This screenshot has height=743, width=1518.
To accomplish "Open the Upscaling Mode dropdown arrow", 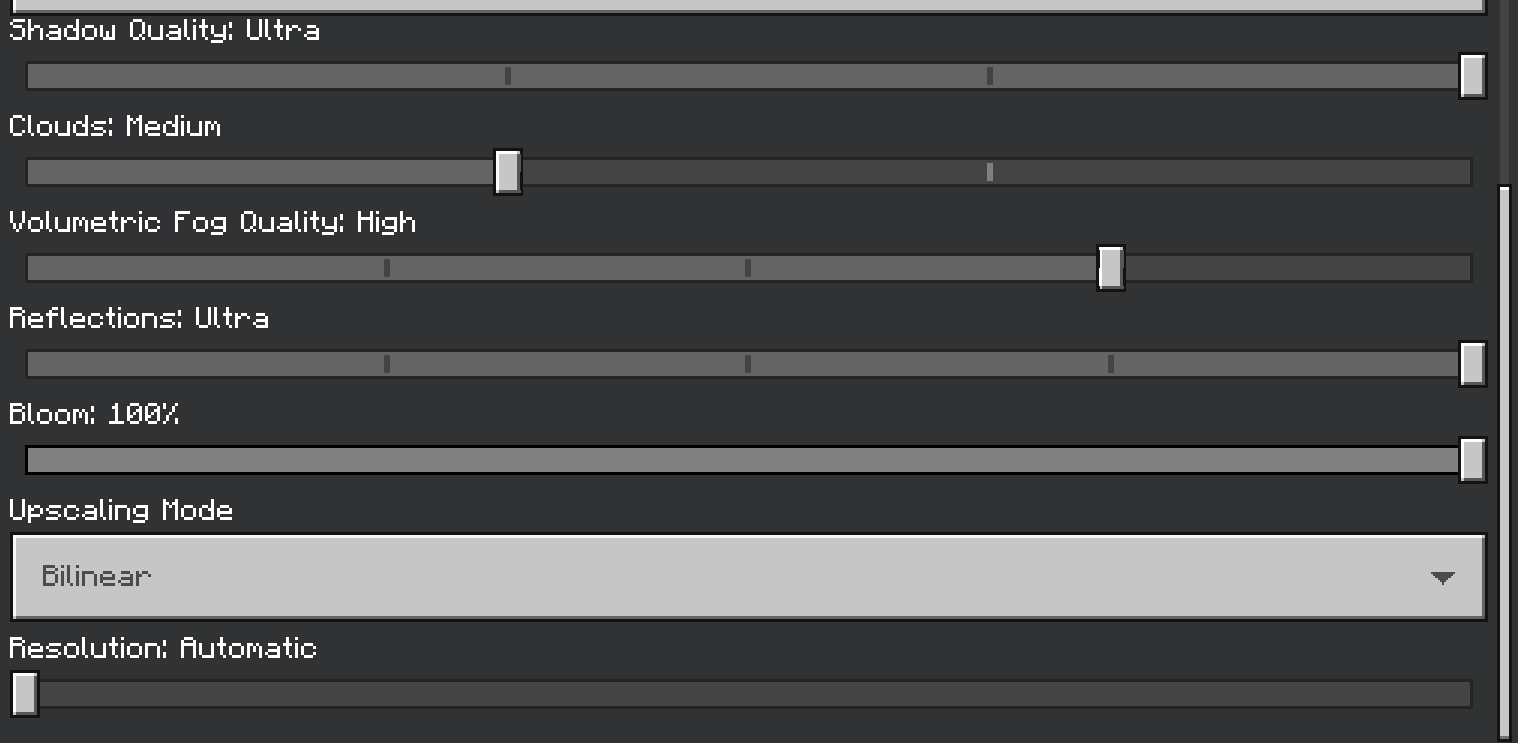I will pyautogui.click(x=1441, y=577).
